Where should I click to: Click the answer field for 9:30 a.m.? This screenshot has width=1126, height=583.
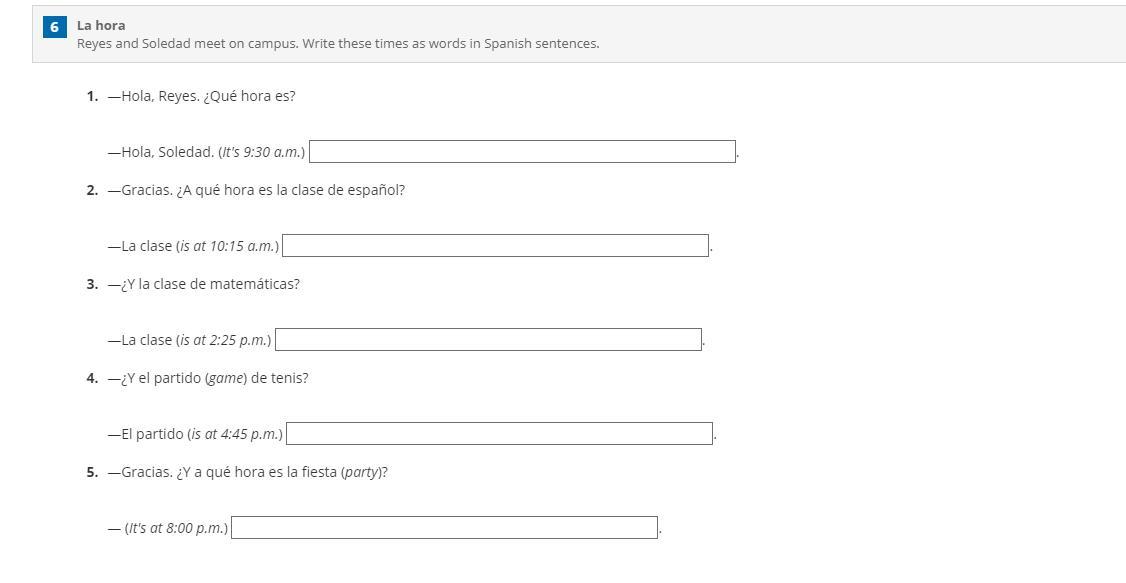(x=522, y=152)
